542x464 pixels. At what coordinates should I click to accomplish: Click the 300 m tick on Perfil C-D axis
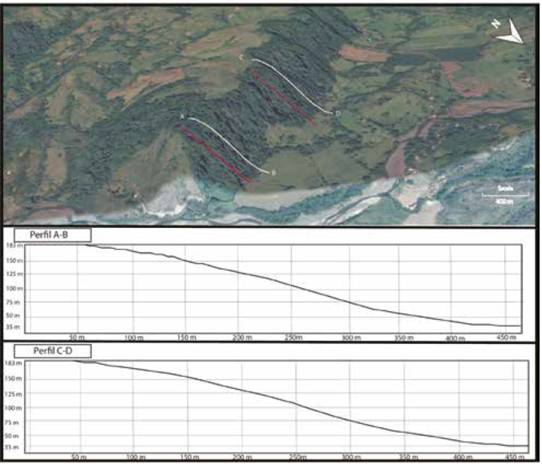[351, 457]
